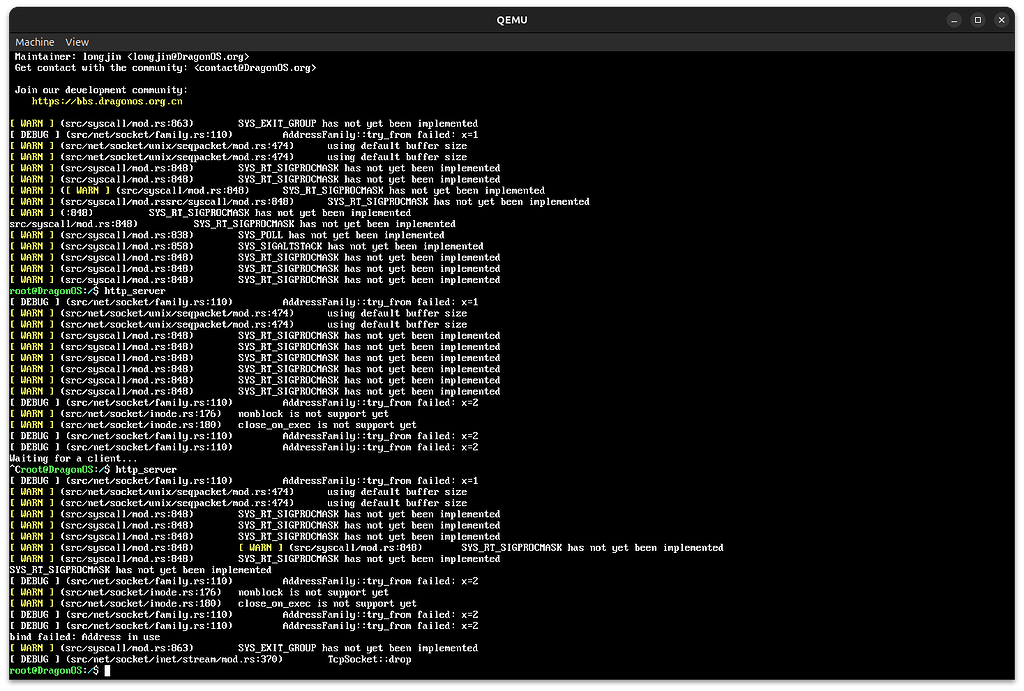
Task: Open the View menu
Action: (x=77, y=42)
